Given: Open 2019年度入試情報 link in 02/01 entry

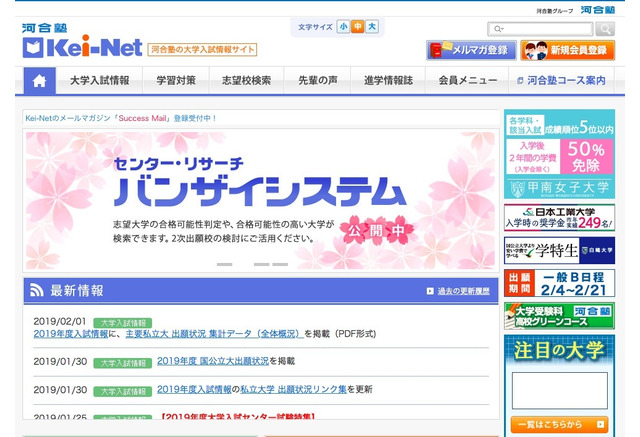Looking at the screenshot, I should [x=71, y=334].
